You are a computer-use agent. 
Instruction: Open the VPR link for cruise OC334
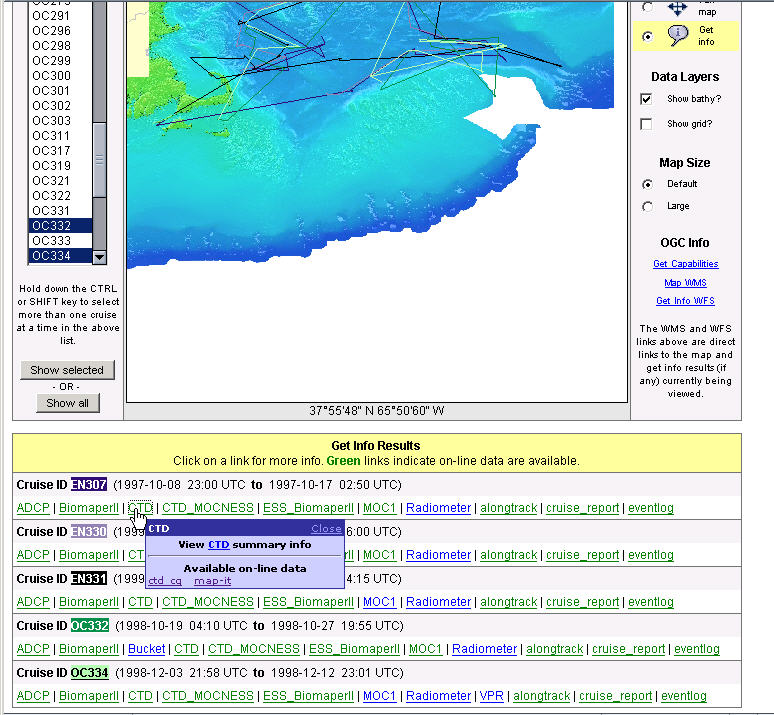pos(491,696)
